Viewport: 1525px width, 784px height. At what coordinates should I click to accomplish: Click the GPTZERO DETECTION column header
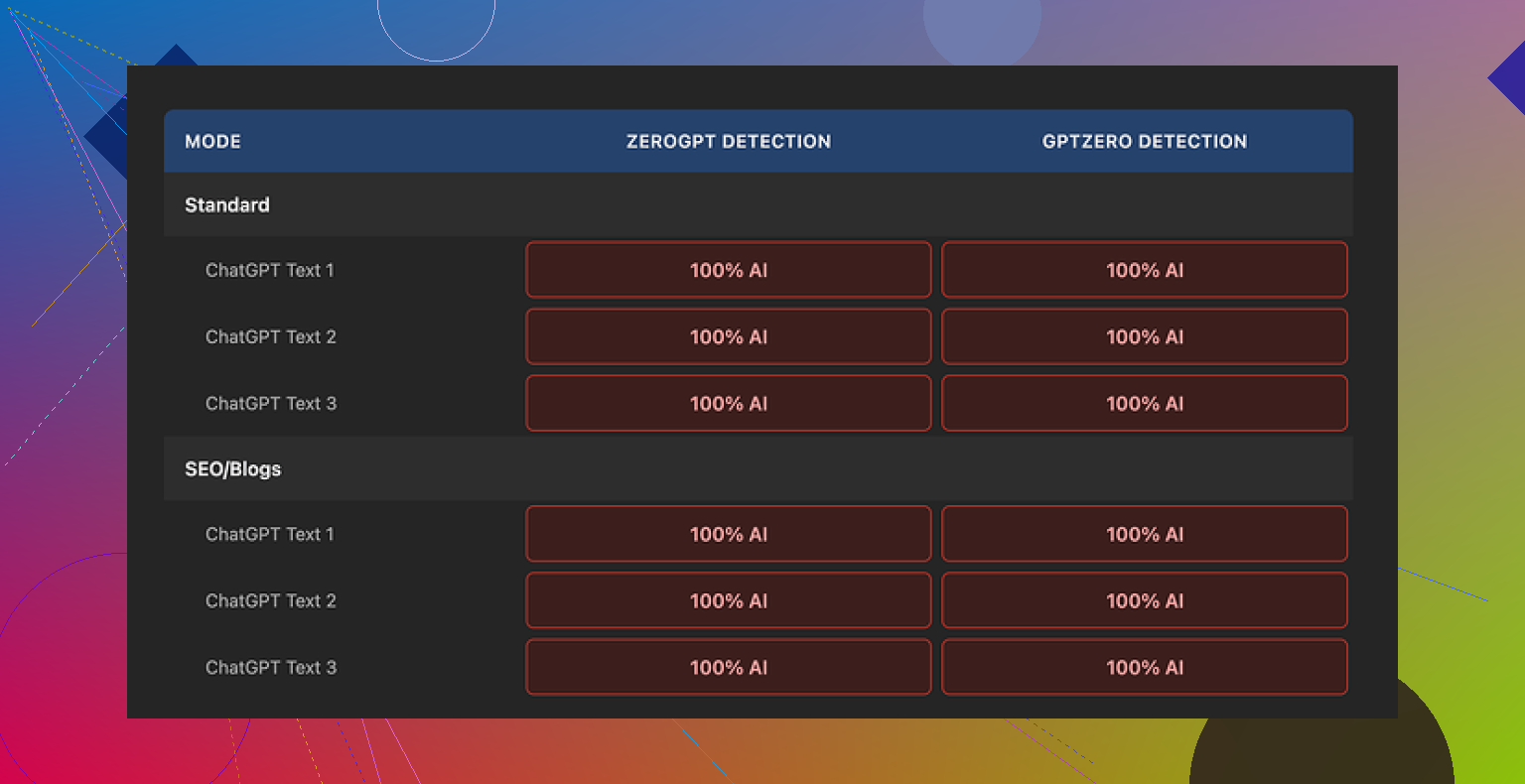pyautogui.click(x=1144, y=141)
